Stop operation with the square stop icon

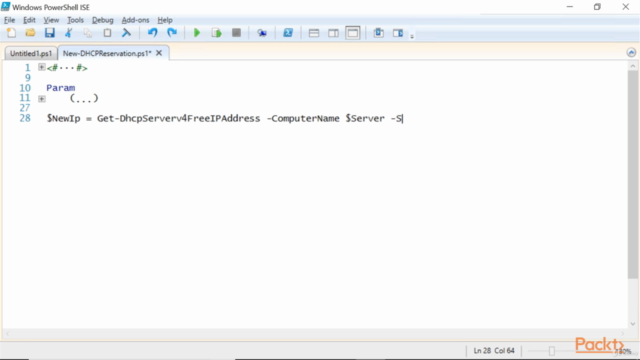[236, 33]
